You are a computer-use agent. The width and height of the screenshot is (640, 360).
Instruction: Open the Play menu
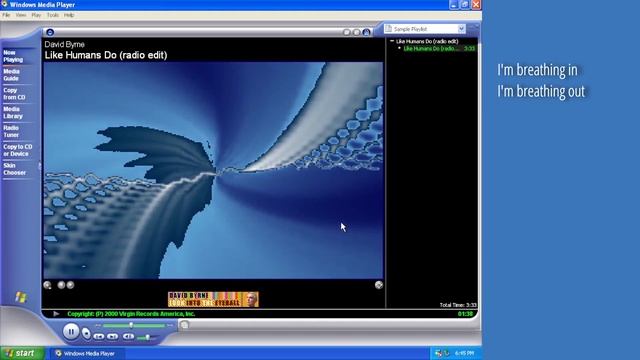(x=36, y=15)
